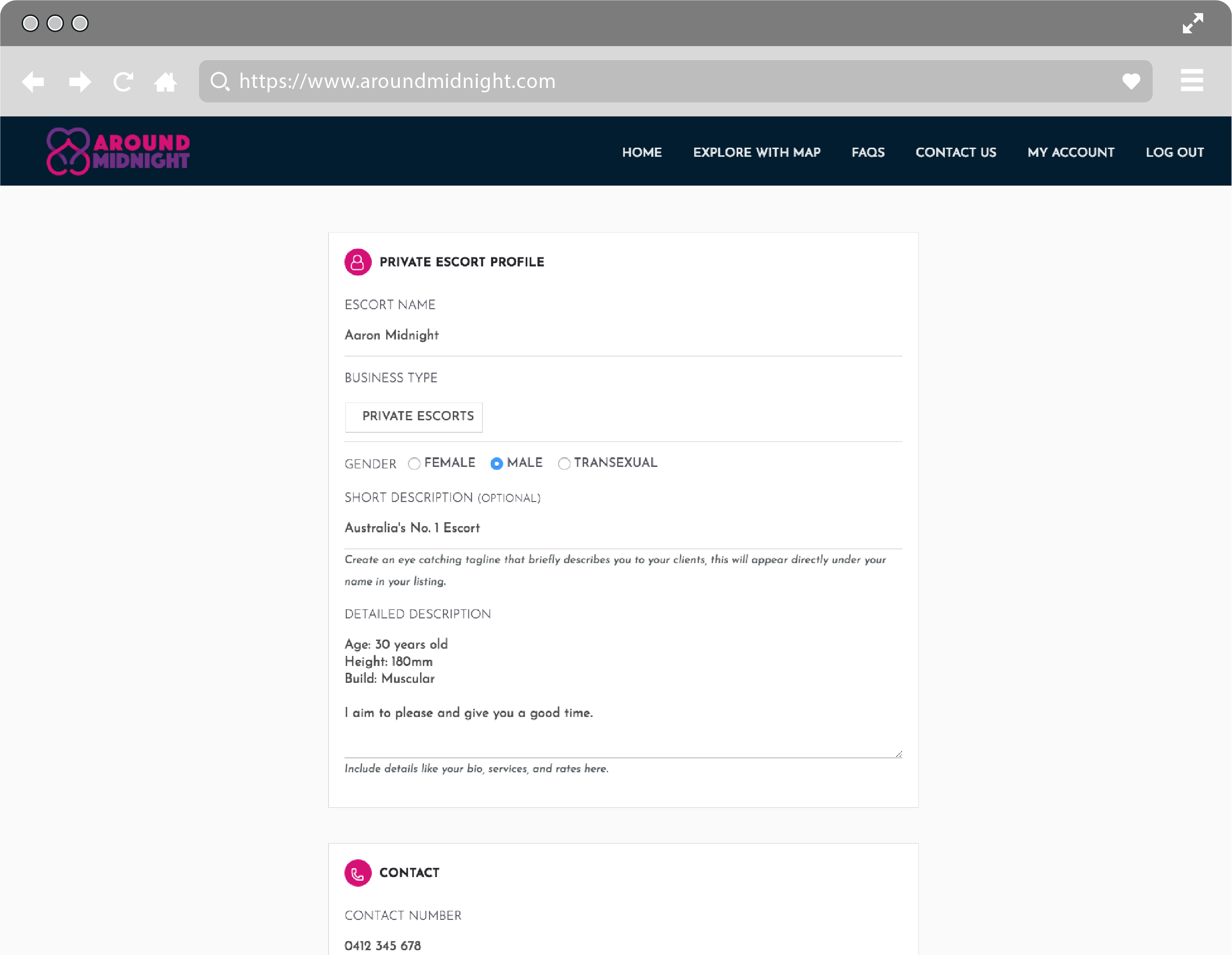The height and width of the screenshot is (955, 1232).
Task: Select the Transexual gender radio button
Action: (564, 463)
